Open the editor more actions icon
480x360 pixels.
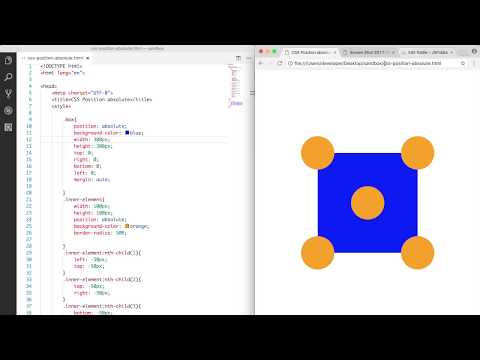tap(248, 58)
